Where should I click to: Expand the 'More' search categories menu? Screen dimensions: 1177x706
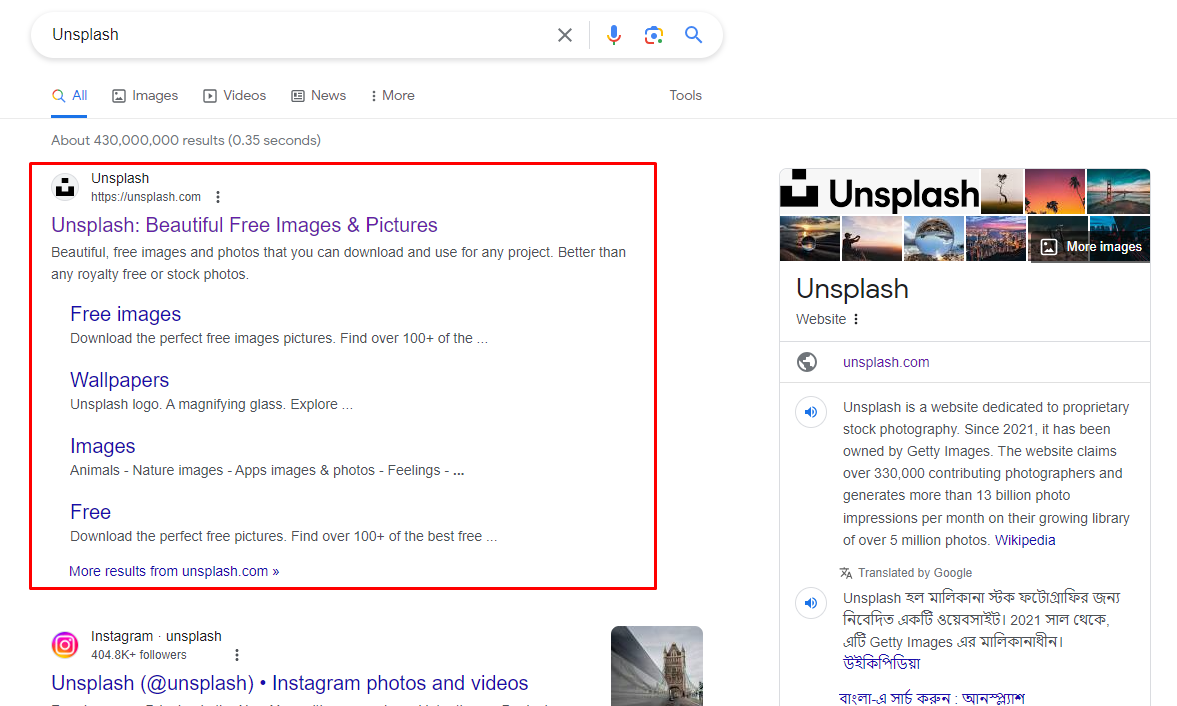(x=391, y=95)
